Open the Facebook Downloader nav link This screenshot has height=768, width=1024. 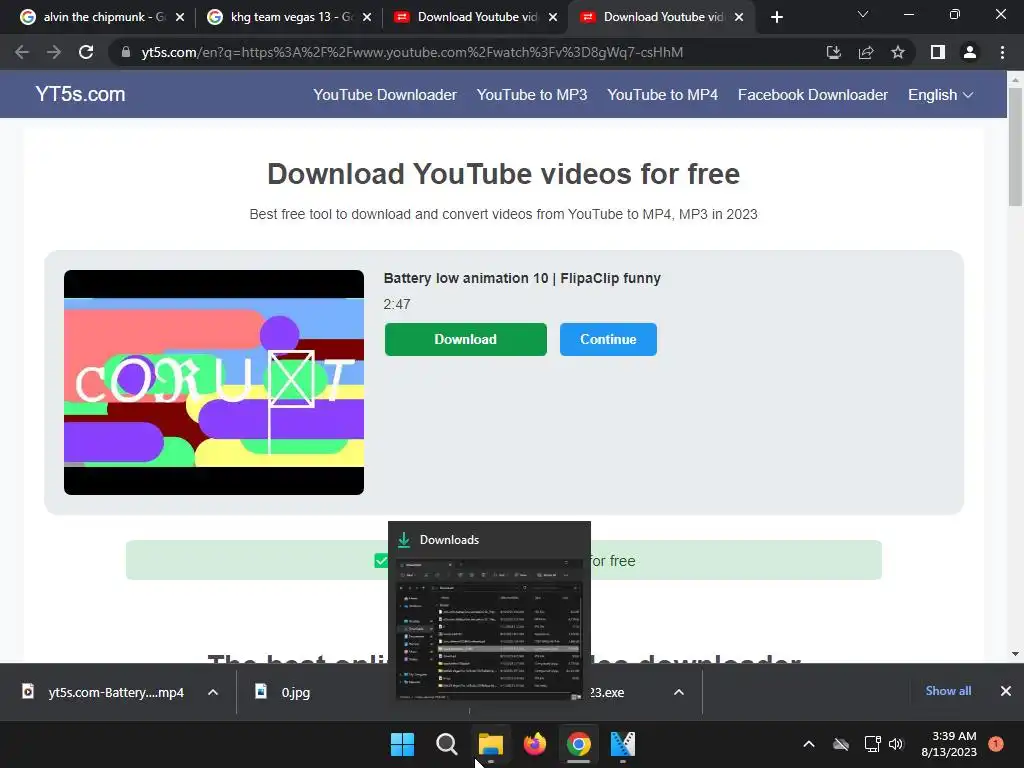click(x=812, y=95)
